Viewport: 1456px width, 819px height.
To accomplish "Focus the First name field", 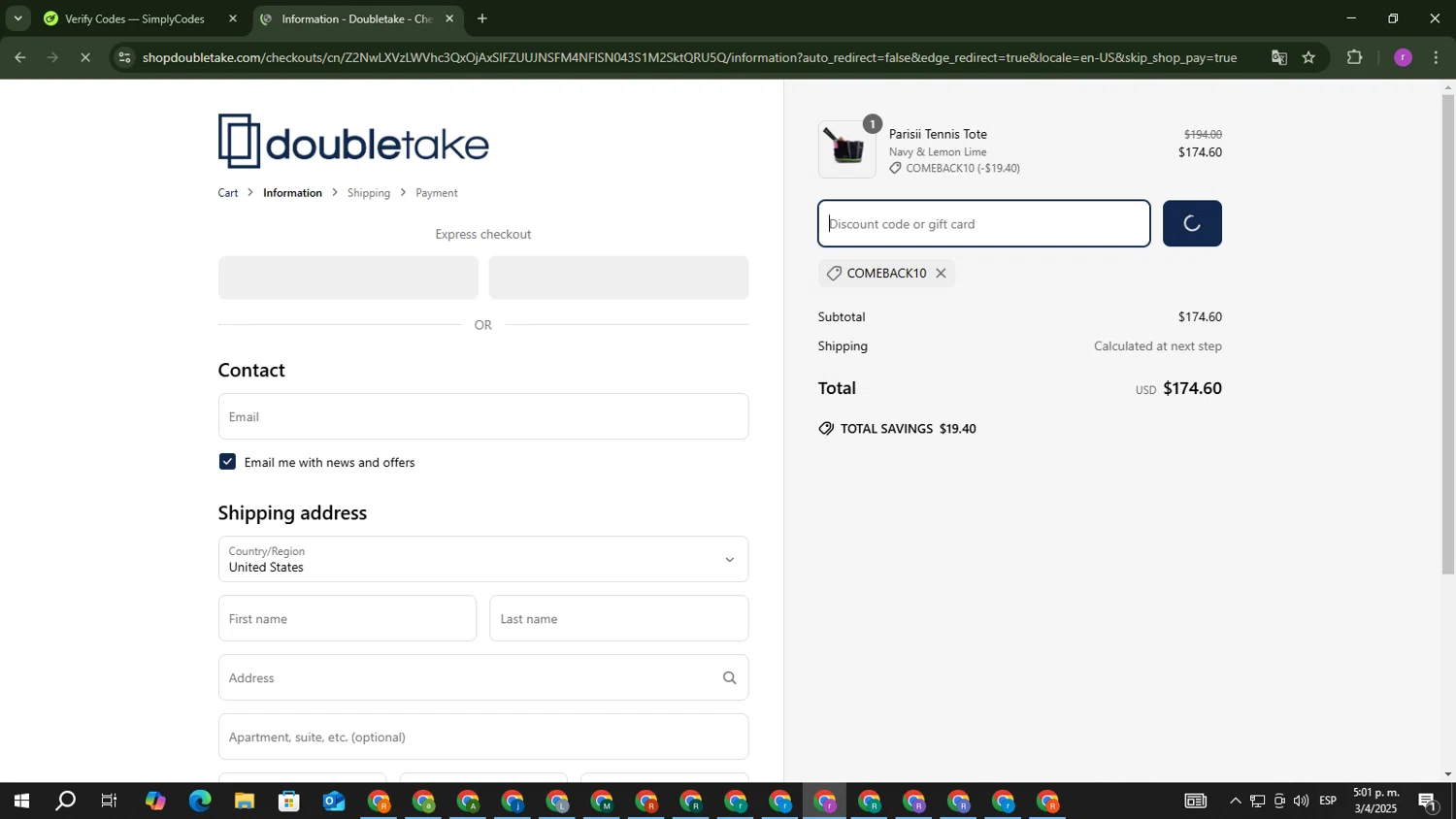I will (347, 618).
